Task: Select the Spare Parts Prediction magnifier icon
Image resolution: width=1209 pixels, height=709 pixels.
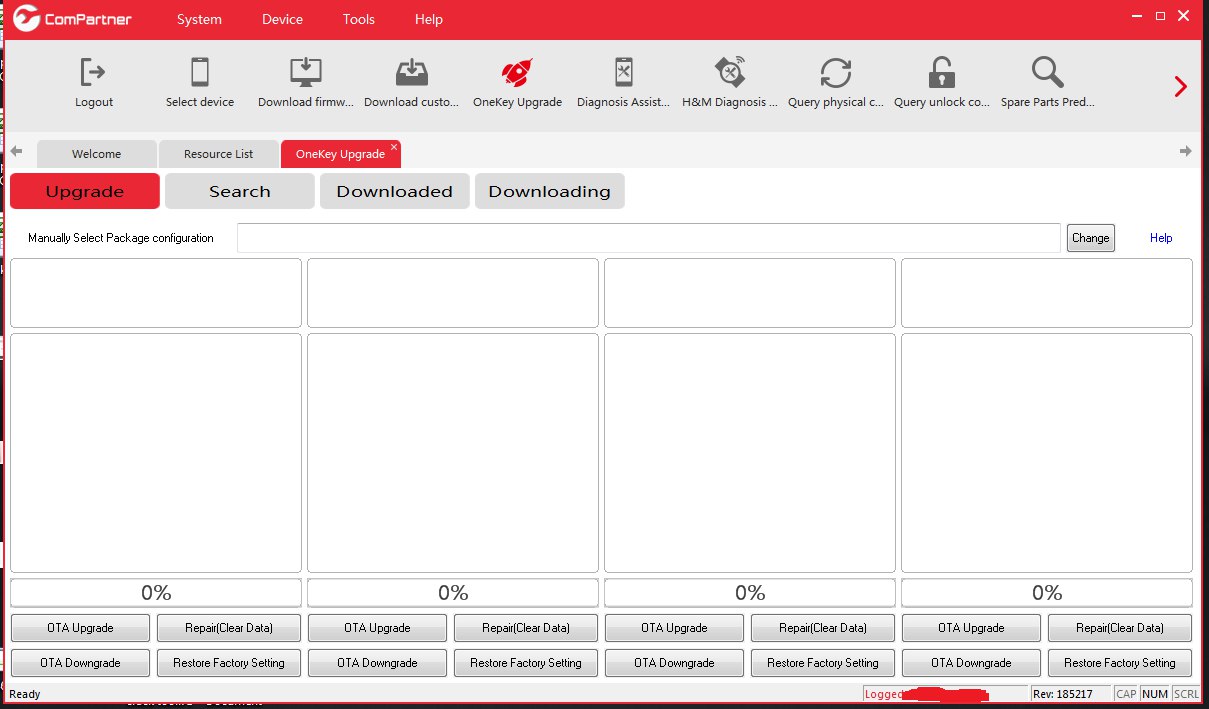Action: pyautogui.click(x=1047, y=82)
